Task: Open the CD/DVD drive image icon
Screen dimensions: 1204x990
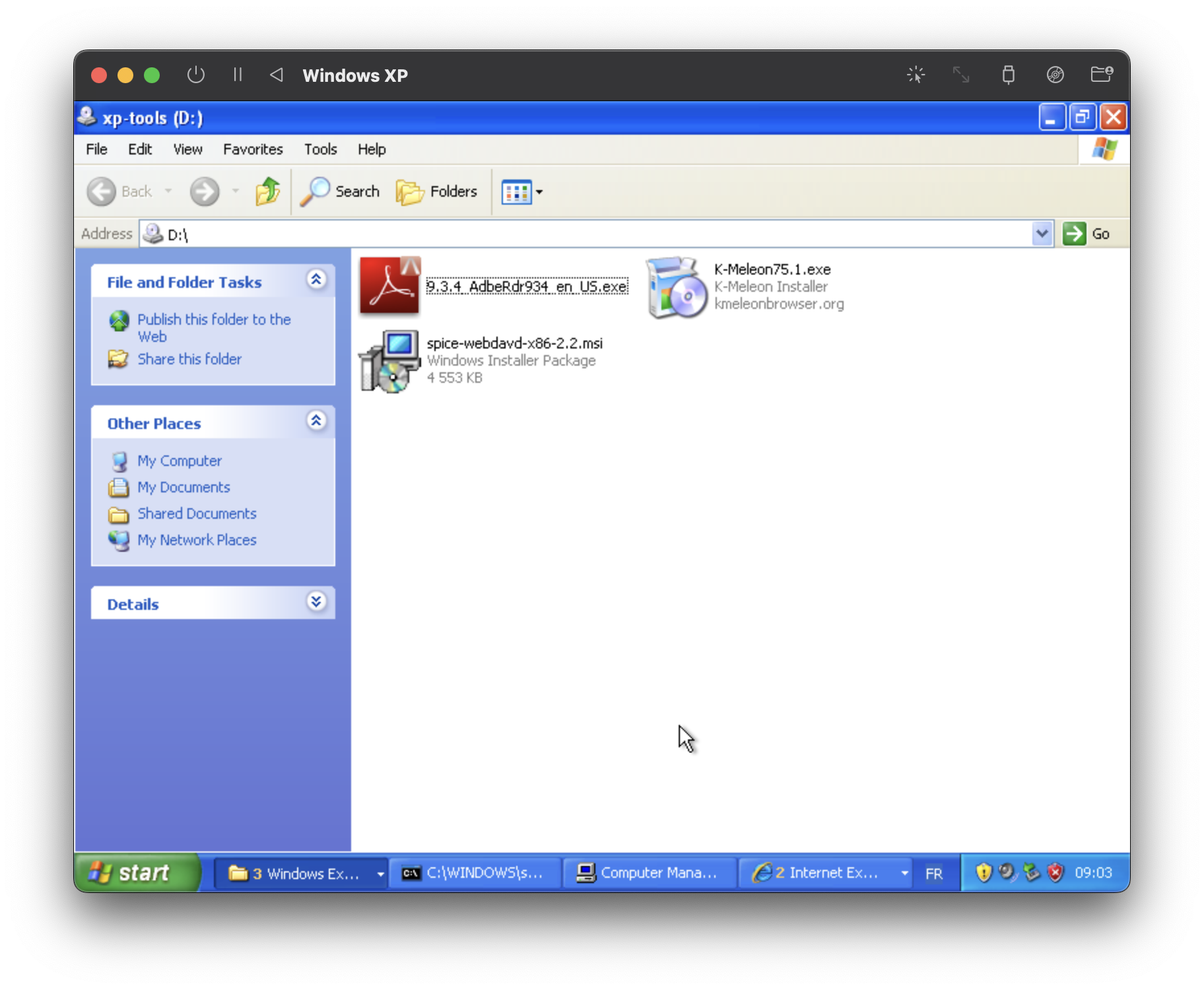Action: tap(1055, 75)
